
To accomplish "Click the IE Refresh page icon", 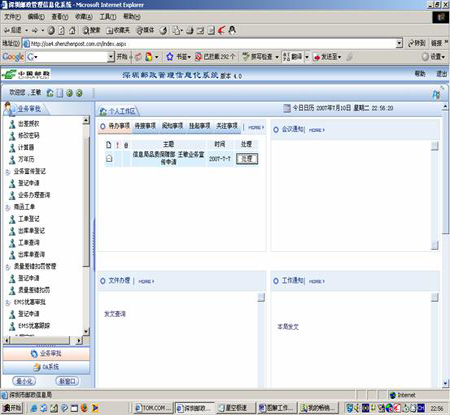I will pos(62,30).
